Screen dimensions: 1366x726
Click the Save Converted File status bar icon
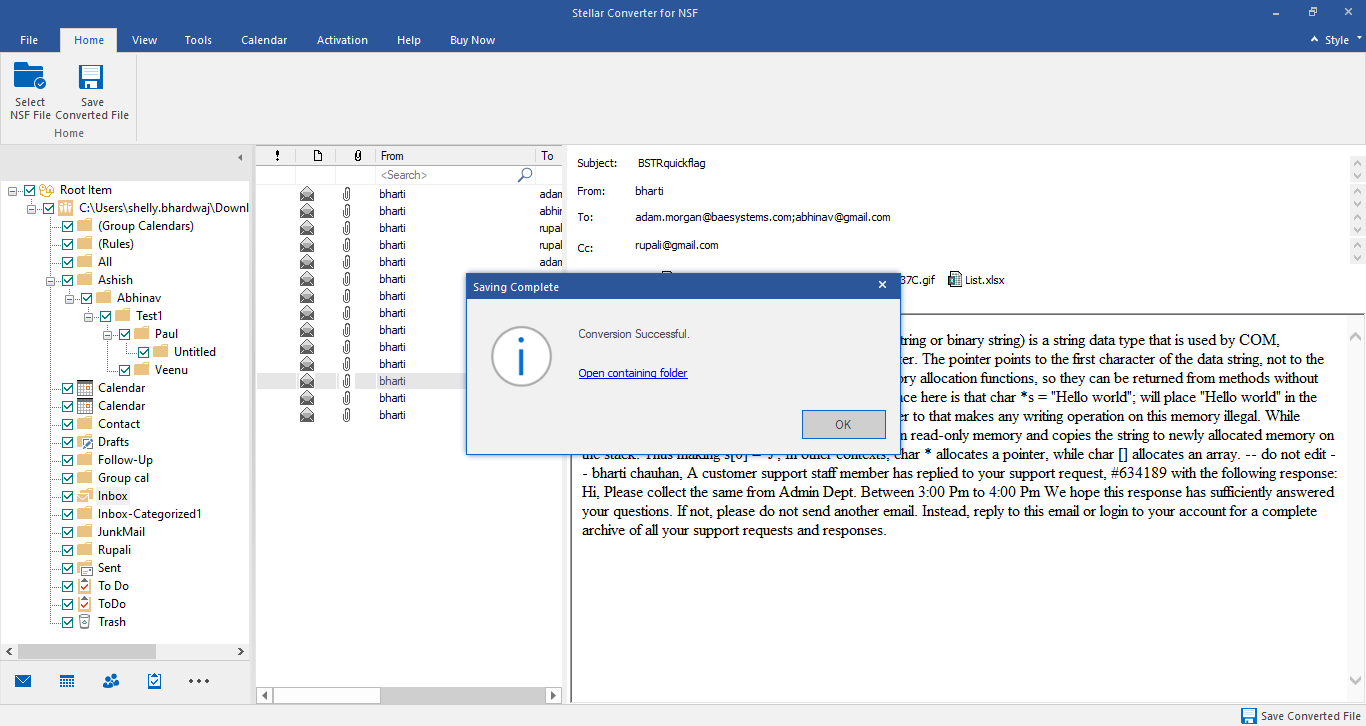click(x=1249, y=716)
